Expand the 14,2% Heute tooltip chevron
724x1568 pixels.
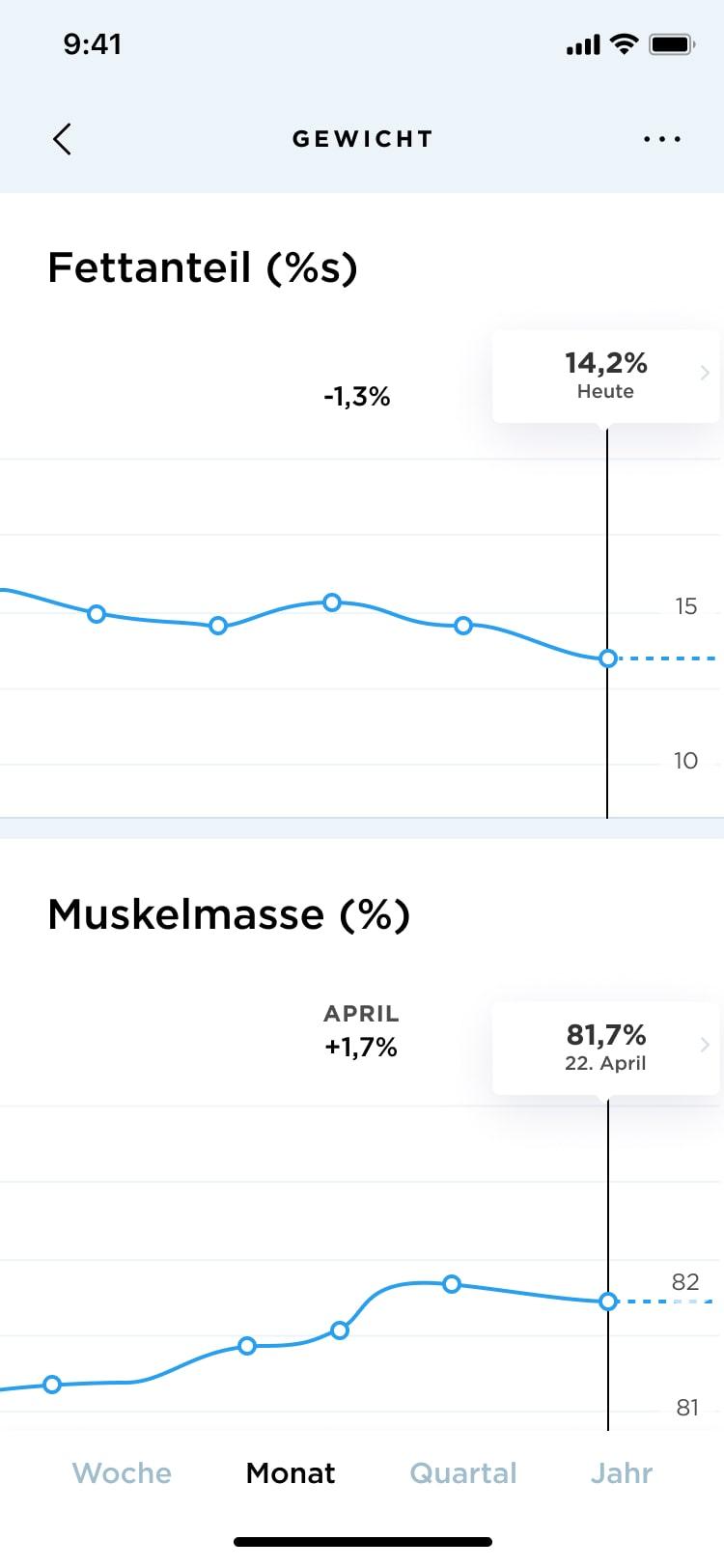(x=705, y=373)
